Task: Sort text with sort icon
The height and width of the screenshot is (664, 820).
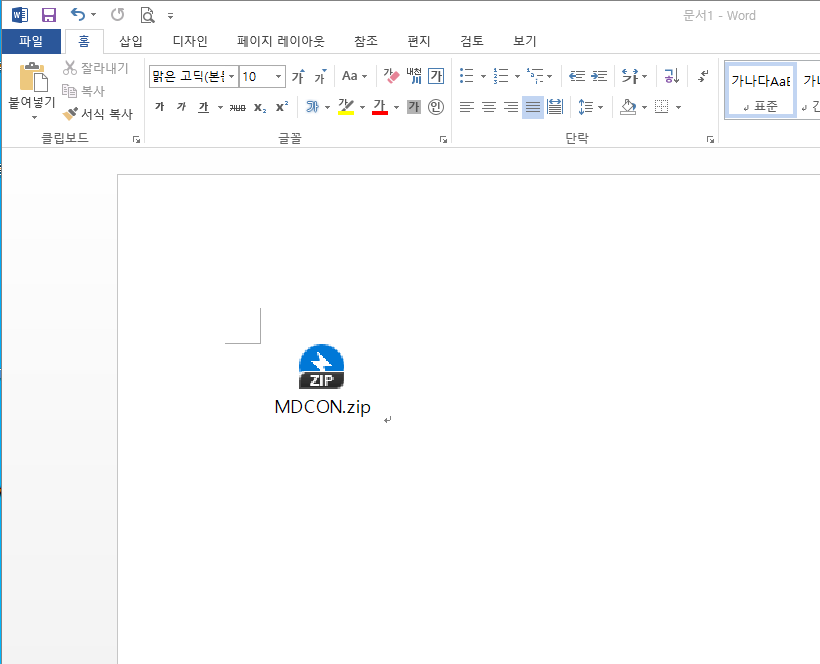Action: 671,76
